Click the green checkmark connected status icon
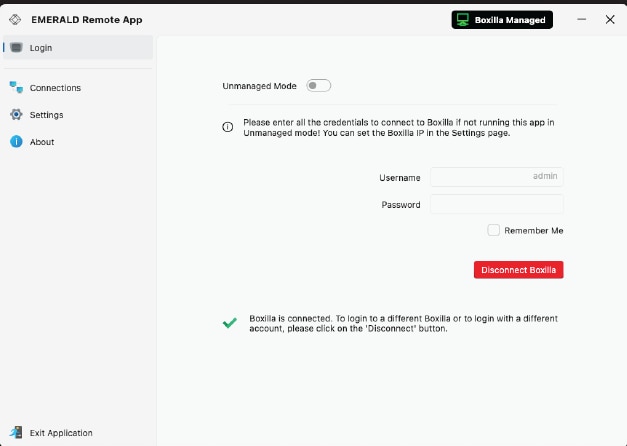Viewport: 627px width, 446px height. point(230,323)
